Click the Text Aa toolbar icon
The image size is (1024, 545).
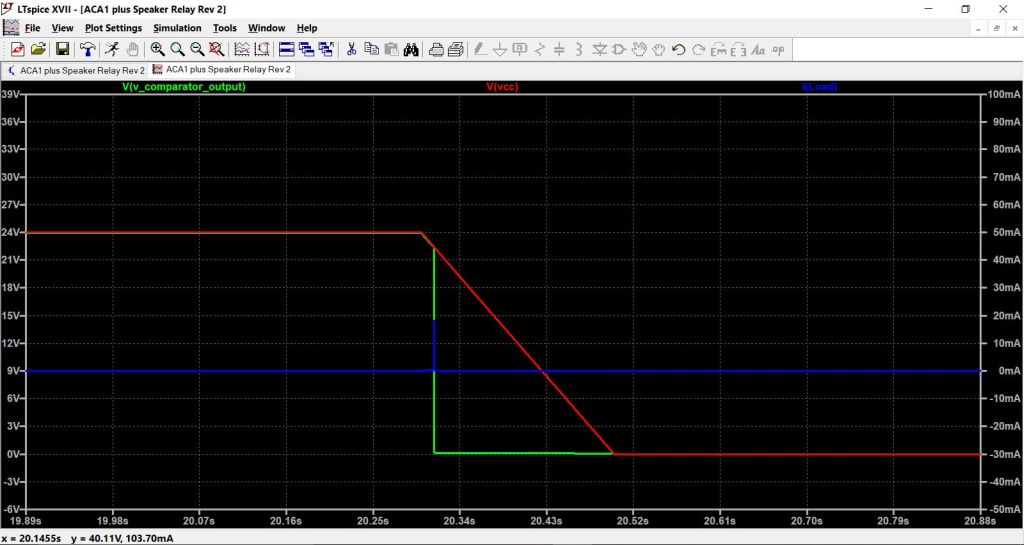pos(758,50)
